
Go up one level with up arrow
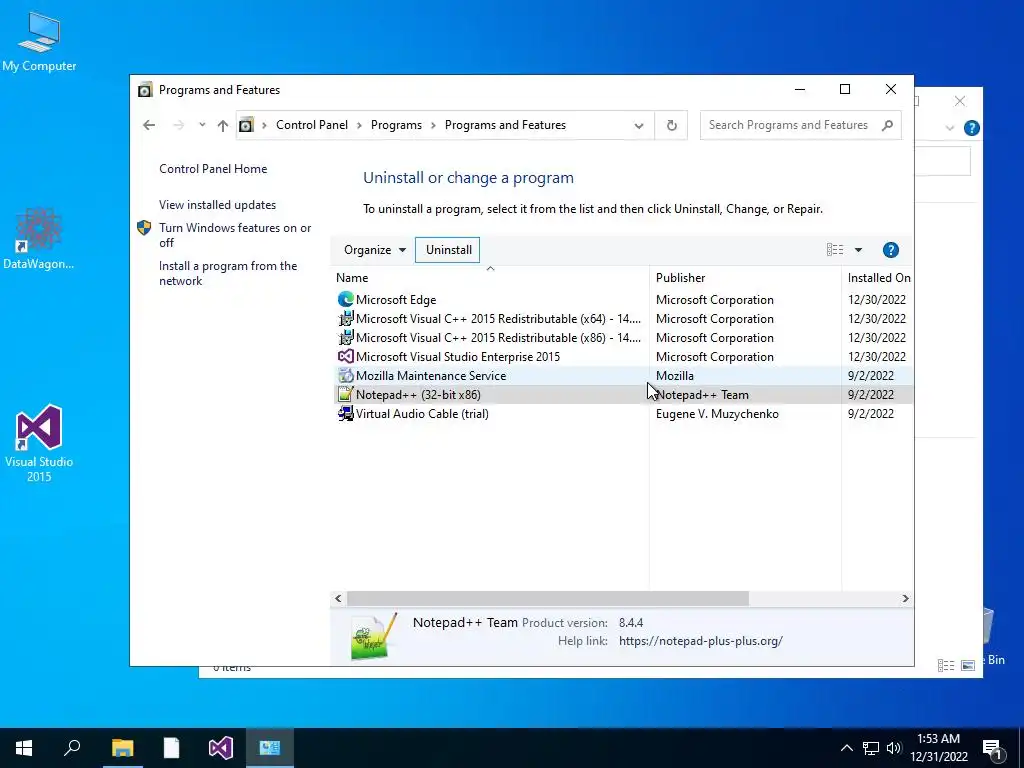click(x=223, y=125)
